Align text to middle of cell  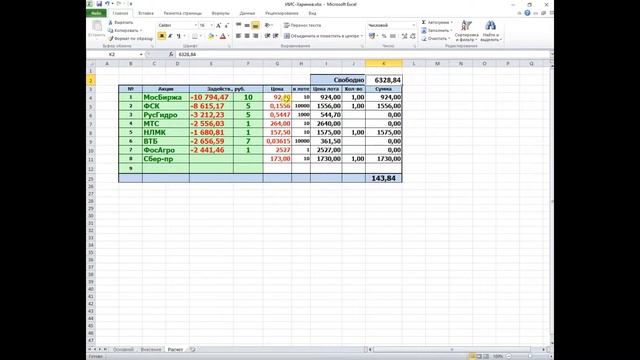[247, 25]
